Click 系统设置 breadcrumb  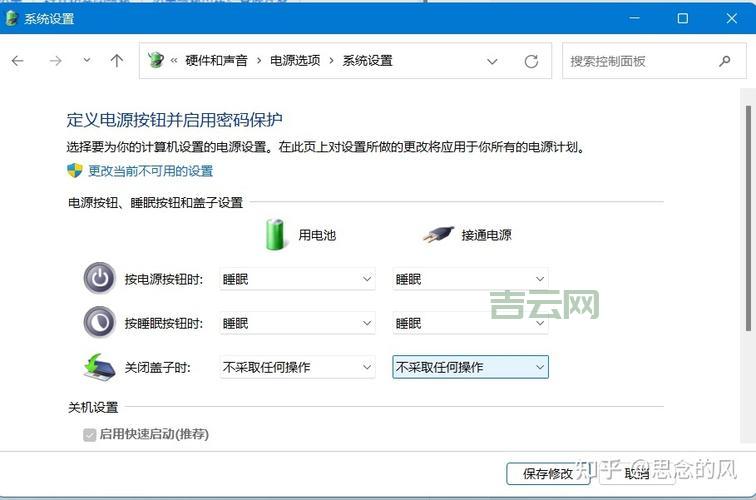tap(367, 61)
